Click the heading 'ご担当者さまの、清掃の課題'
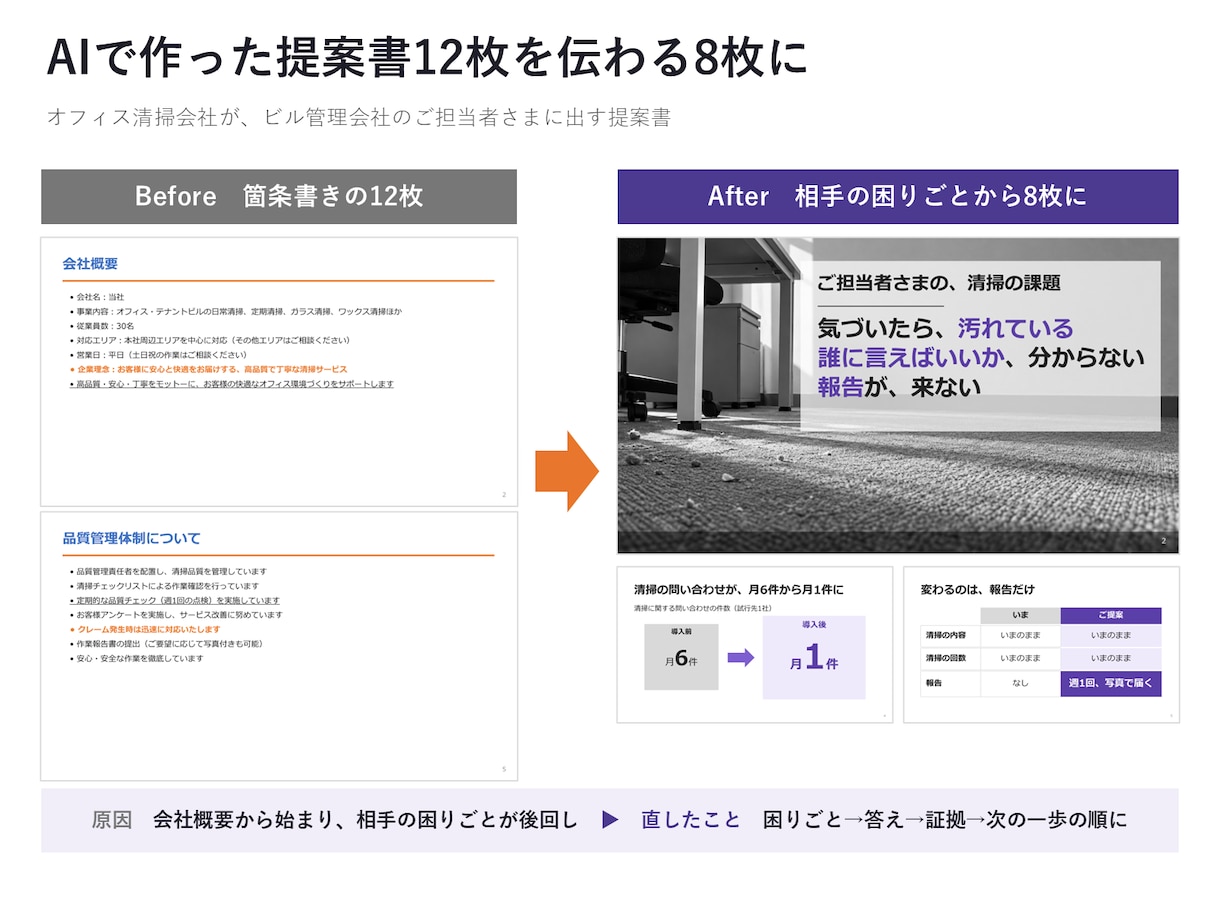The width and height of the screenshot is (1220, 915). 938,283
